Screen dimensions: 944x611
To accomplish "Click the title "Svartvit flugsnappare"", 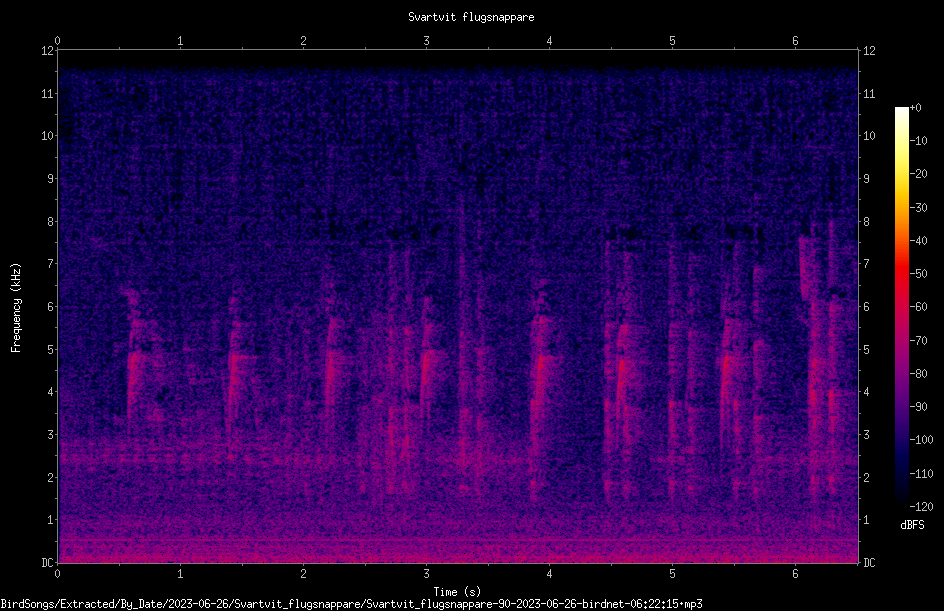I will [471, 17].
